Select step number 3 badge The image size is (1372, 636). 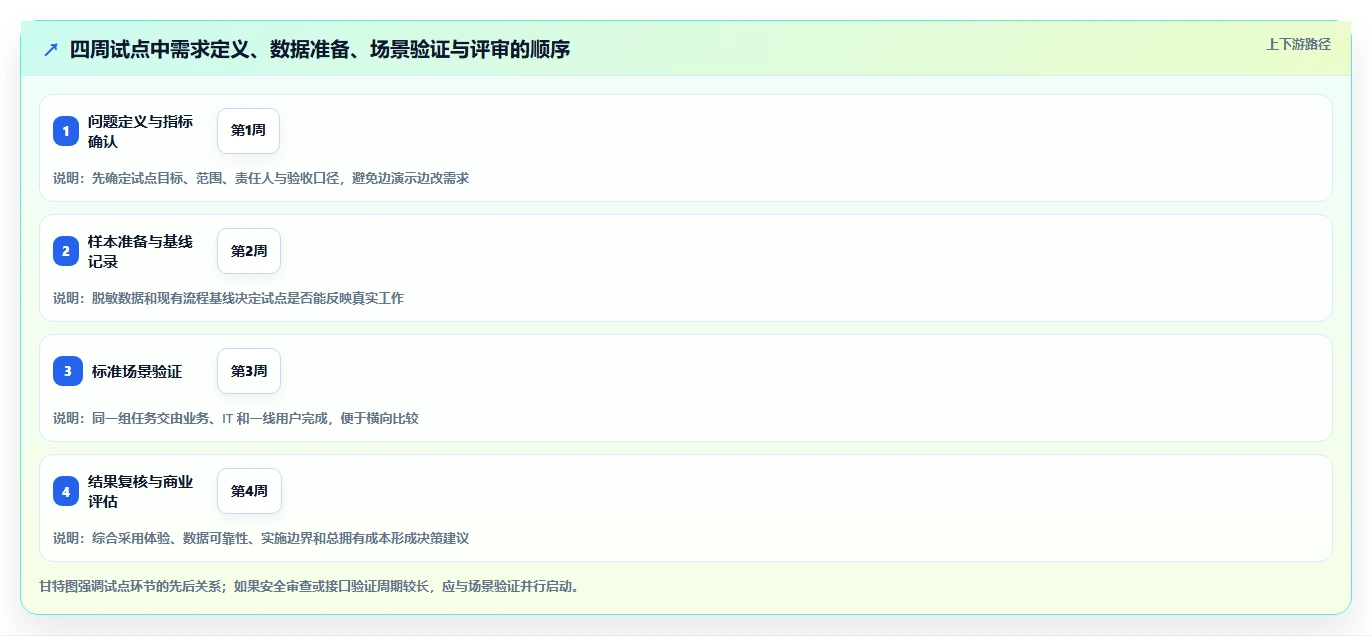point(68,371)
